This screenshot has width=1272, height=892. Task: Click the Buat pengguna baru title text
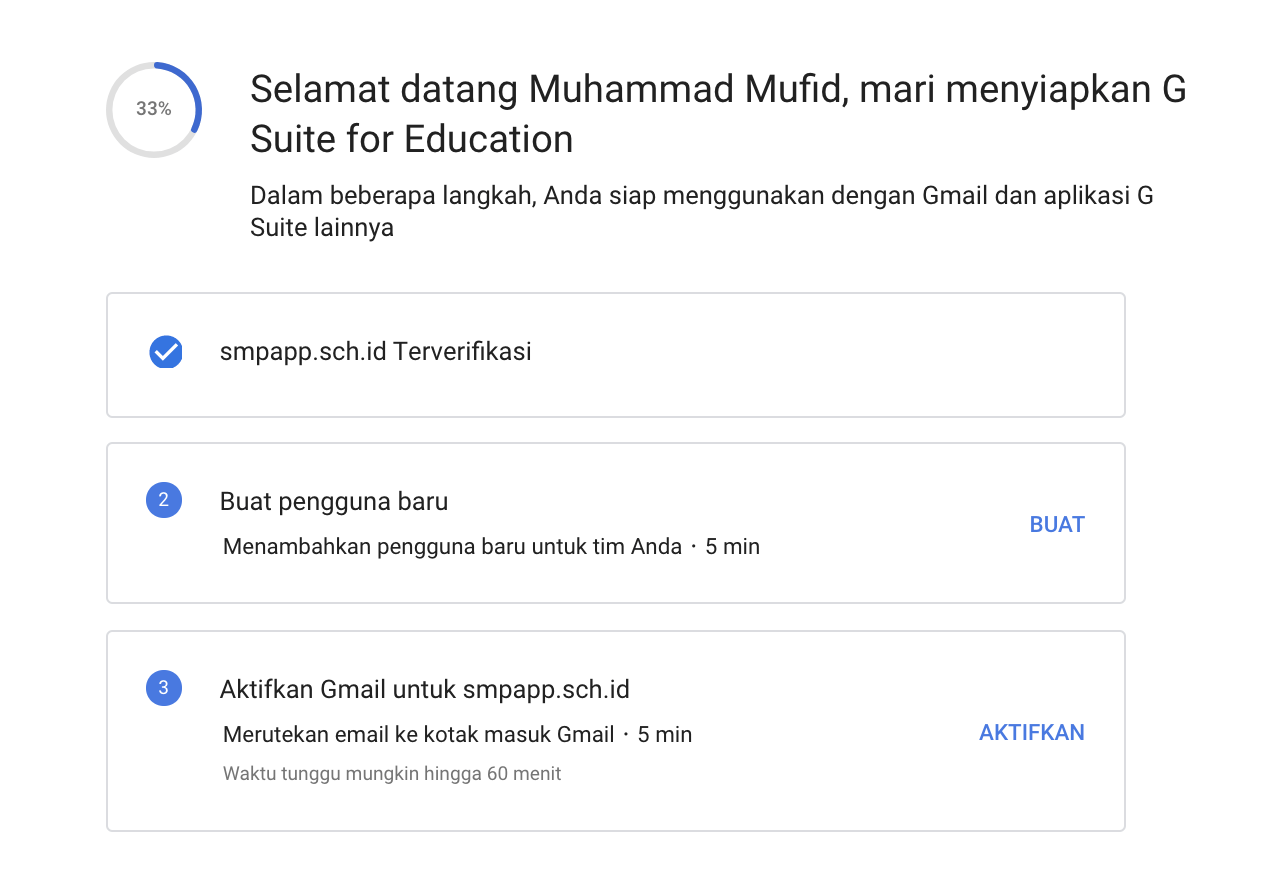click(334, 501)
